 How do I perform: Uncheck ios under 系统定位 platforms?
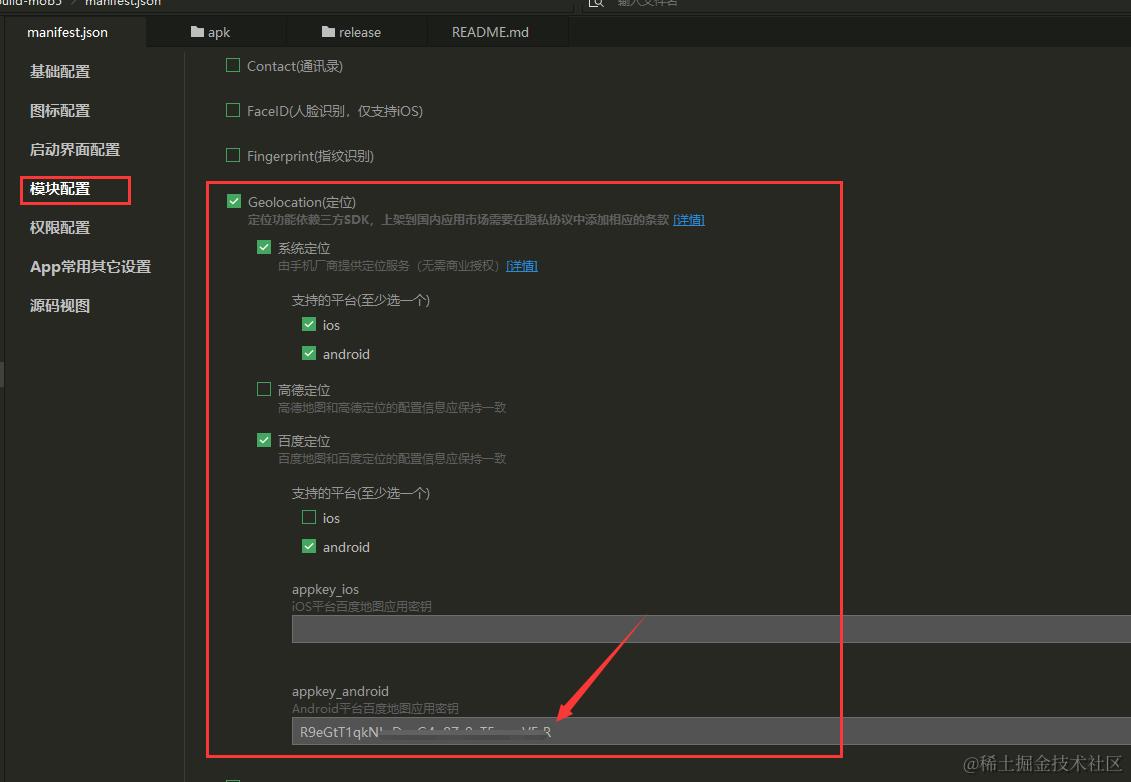[309, 325]
